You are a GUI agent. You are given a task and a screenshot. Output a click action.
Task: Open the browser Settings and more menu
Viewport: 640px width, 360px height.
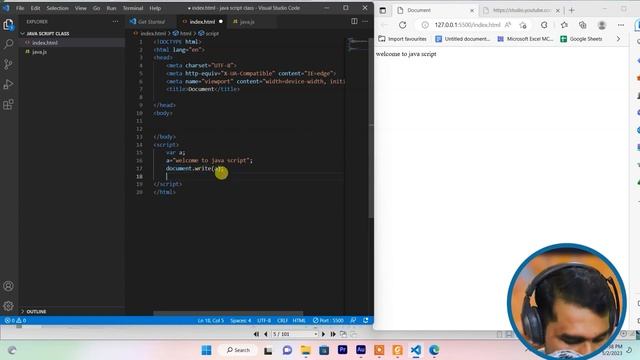[621, 25]
